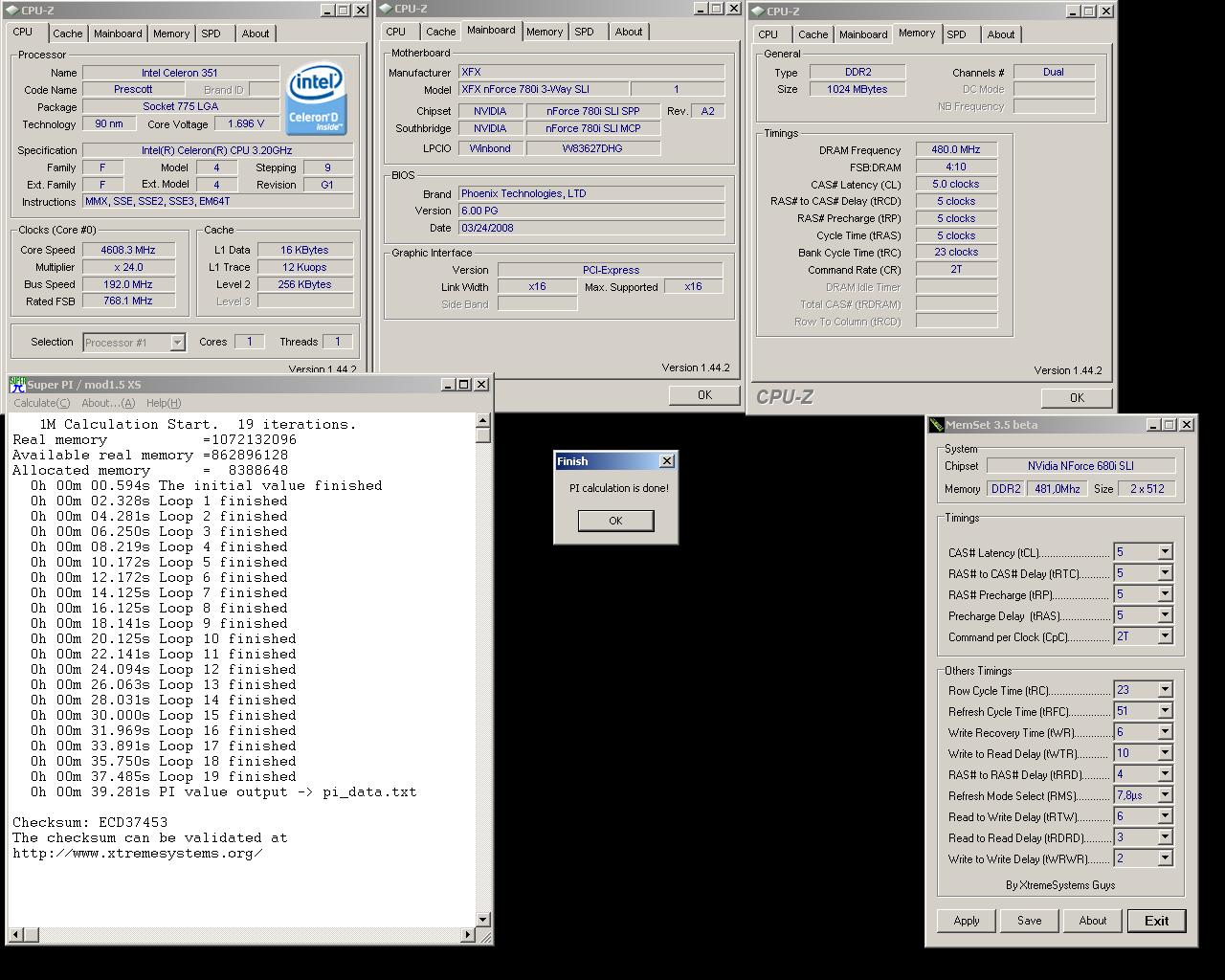Minimize the MemSet window
The width and height of the screenshot is (1225, 980).
point(1153,425)
